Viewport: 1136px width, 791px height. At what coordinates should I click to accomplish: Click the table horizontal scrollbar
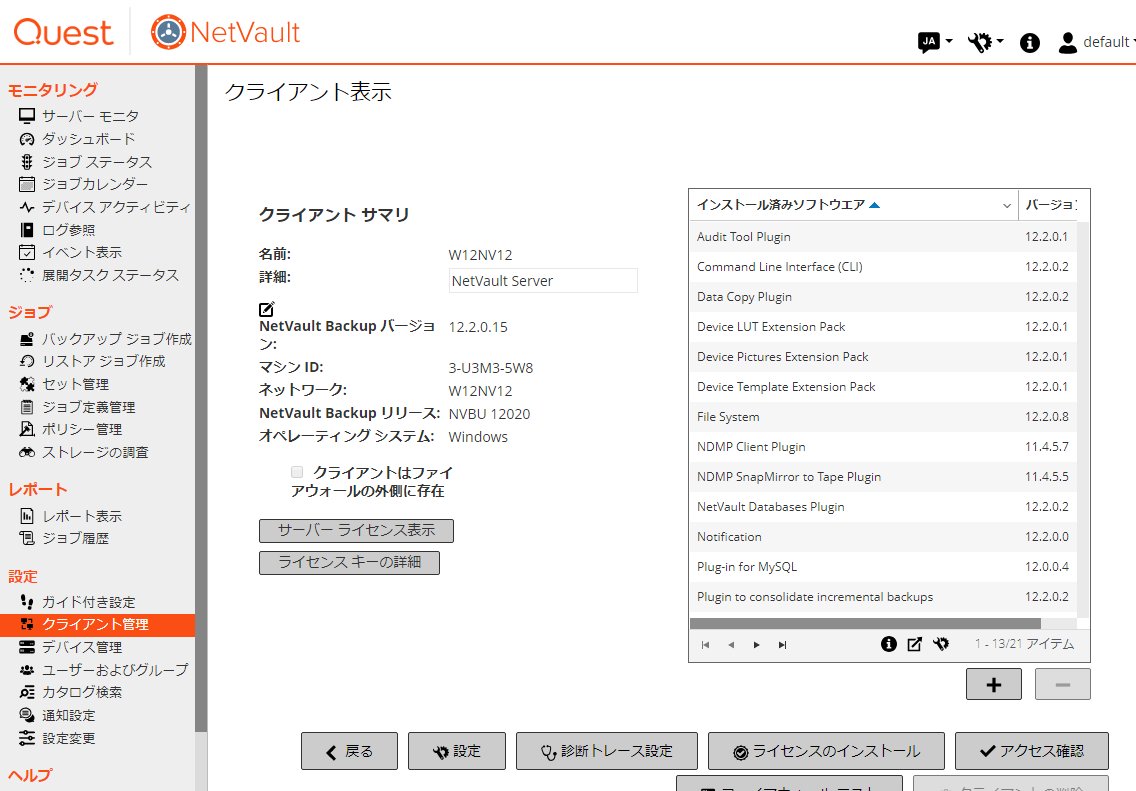coord(865,624)
